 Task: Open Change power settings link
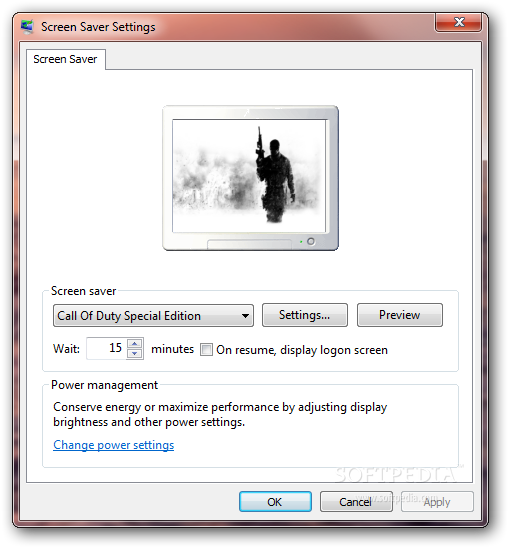114,445
